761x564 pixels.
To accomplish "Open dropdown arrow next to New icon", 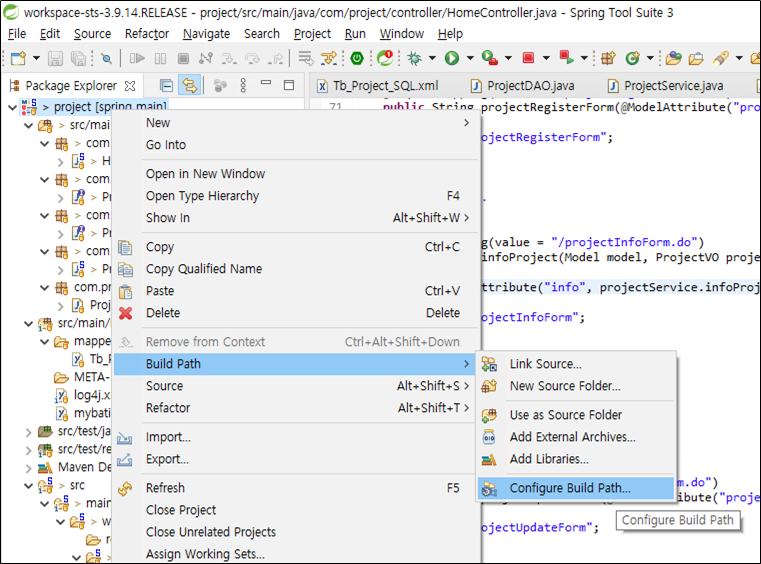I will 36,58.
